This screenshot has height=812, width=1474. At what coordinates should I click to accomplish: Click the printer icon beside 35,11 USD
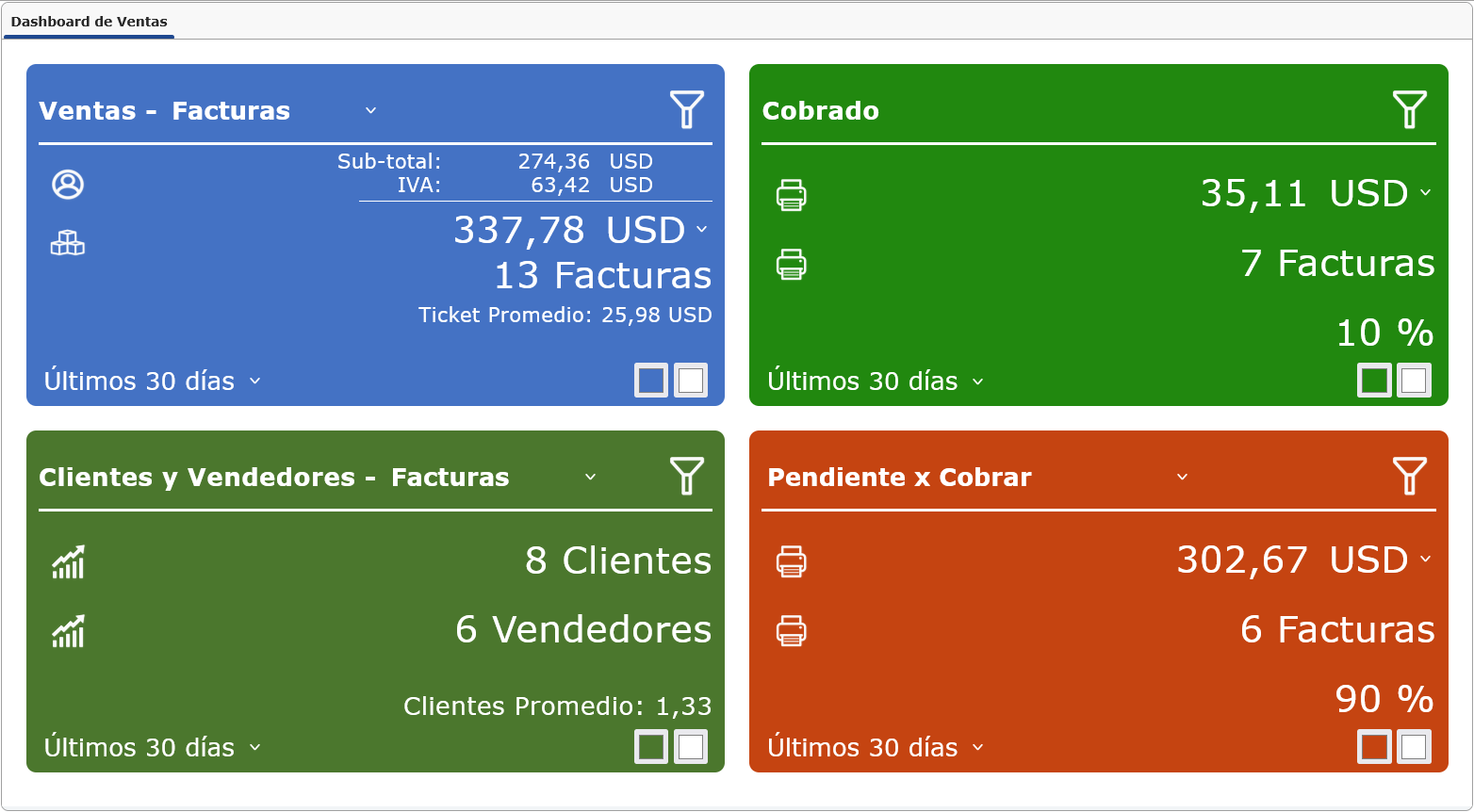(x=792, y=195)
